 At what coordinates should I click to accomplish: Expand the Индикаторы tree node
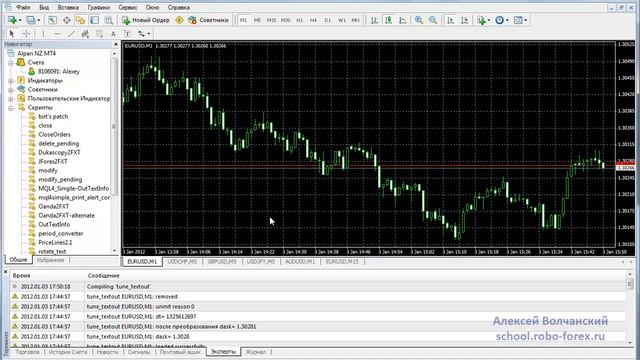coord(11,81)
